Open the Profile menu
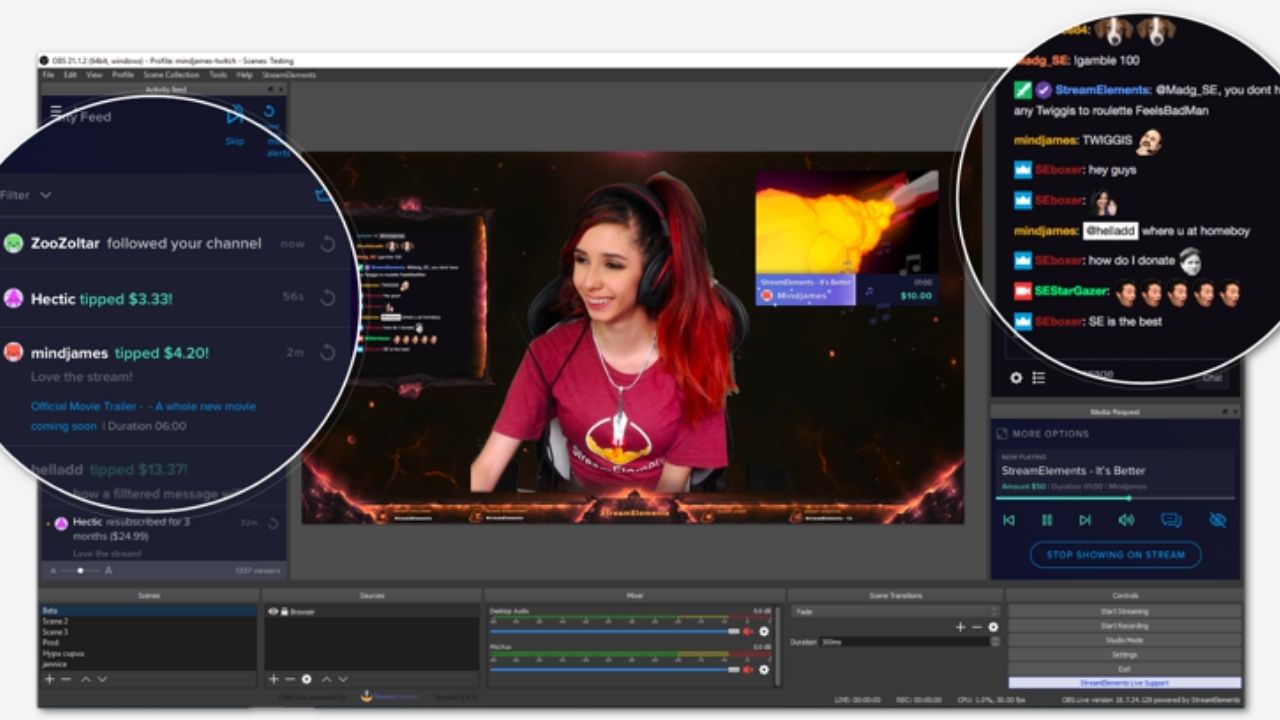The height and width of the screenshot is (720, 1280). coord(123,75)
